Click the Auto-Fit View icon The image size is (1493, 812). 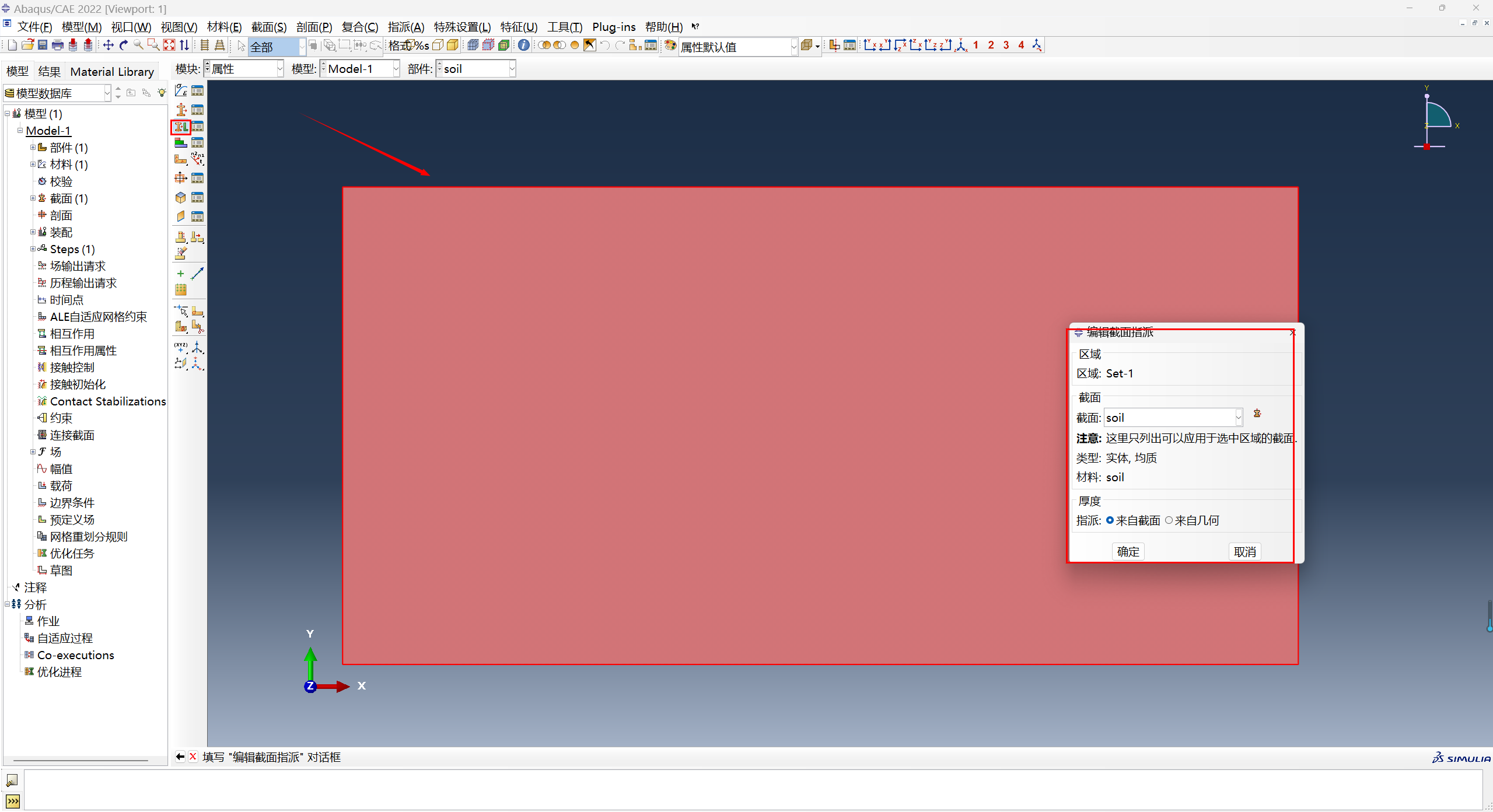pyautogui.click(x=169, y=45)
